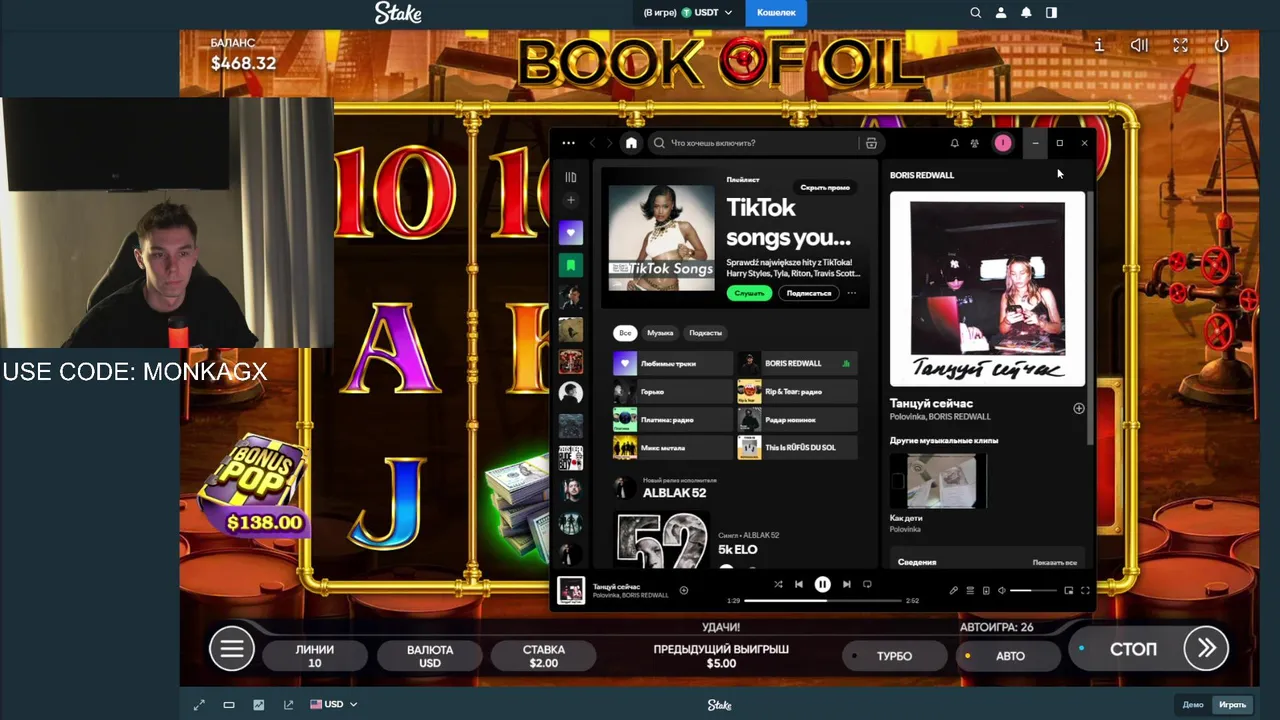Toggle Турбо mode in slot

click(x=893, y=656)
